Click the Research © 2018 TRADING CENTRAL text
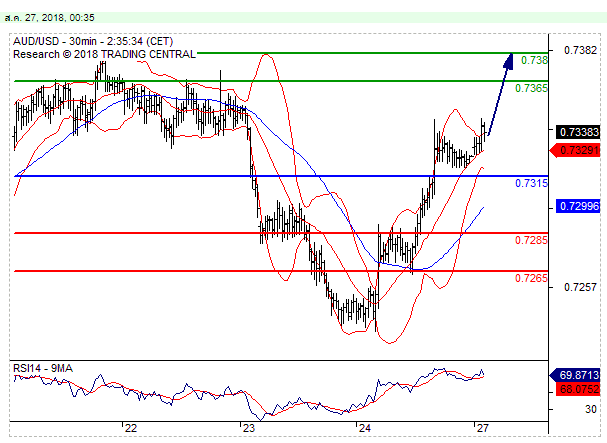 pyautogui.click(x=104, y=54)
